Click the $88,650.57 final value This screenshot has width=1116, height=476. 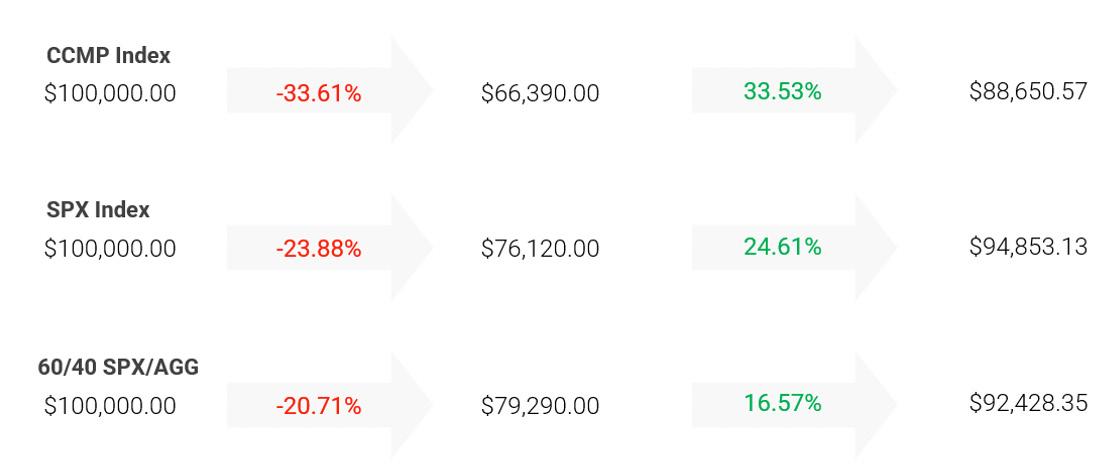(x=1028, y=91)
